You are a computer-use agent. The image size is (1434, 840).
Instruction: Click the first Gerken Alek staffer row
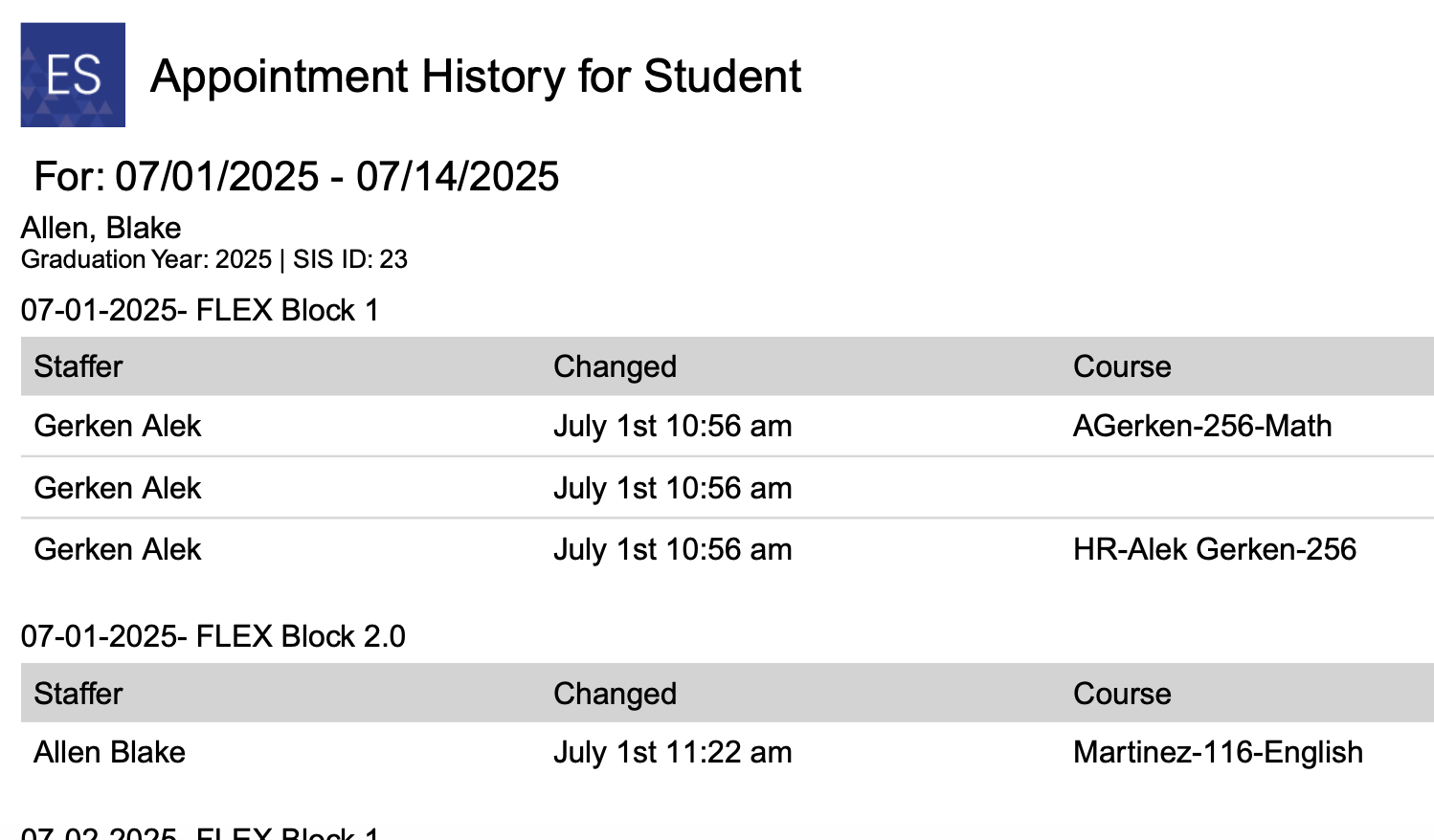pyautogui.click(x=728, y=426)
